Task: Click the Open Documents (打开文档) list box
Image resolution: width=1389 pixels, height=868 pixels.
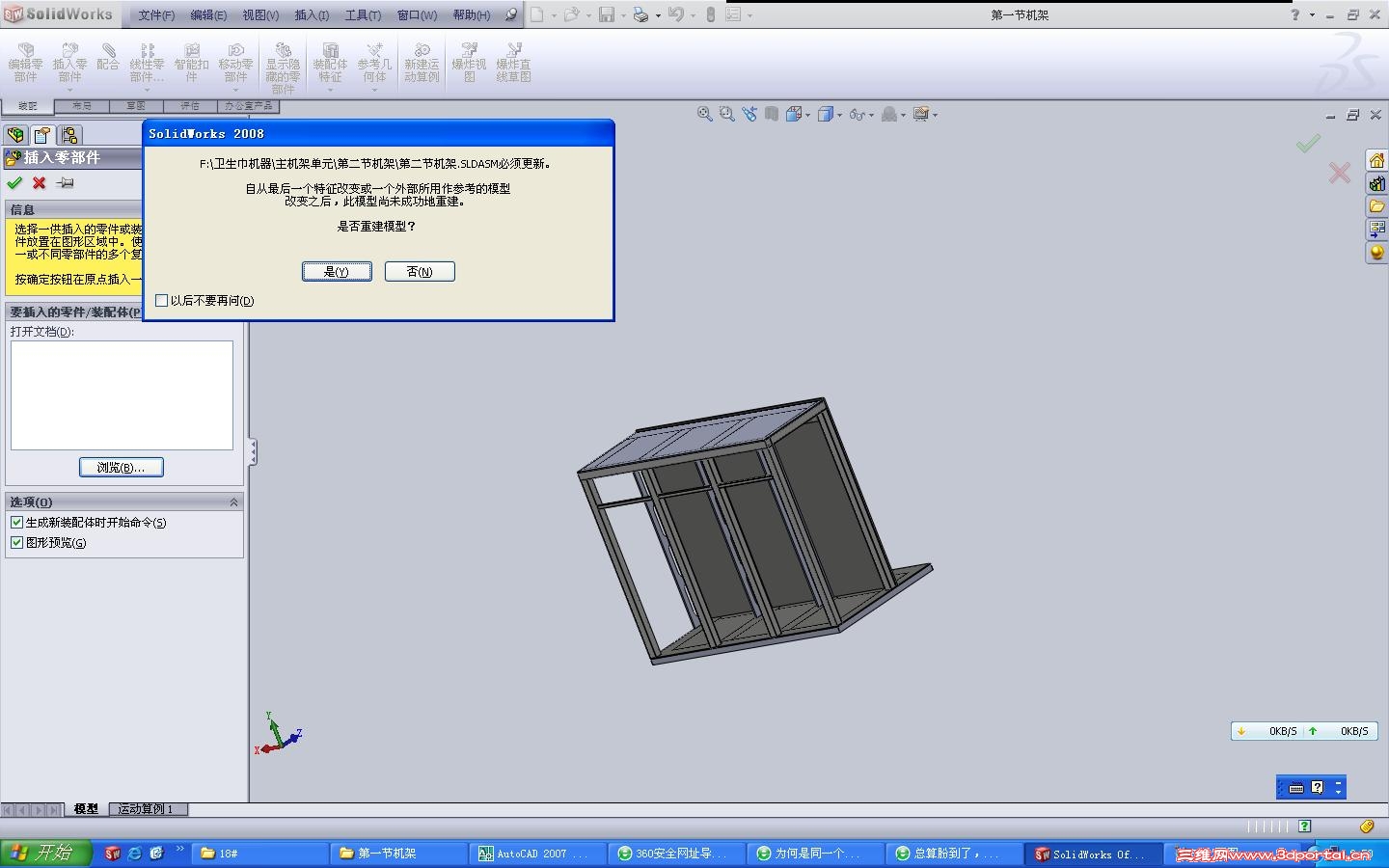Action: [x=122, y=395]
